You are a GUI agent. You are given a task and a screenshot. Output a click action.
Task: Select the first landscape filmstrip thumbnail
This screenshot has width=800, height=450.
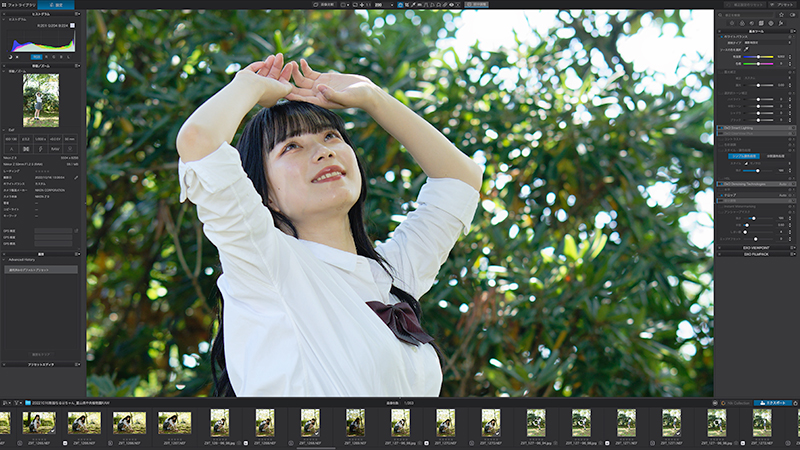tap(39, 423)
